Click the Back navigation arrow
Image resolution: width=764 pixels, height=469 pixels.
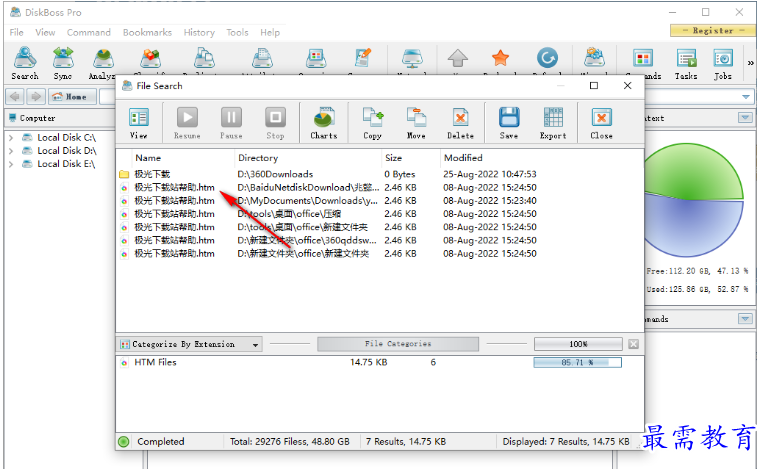pyautogui.click(x=16, y=97)
